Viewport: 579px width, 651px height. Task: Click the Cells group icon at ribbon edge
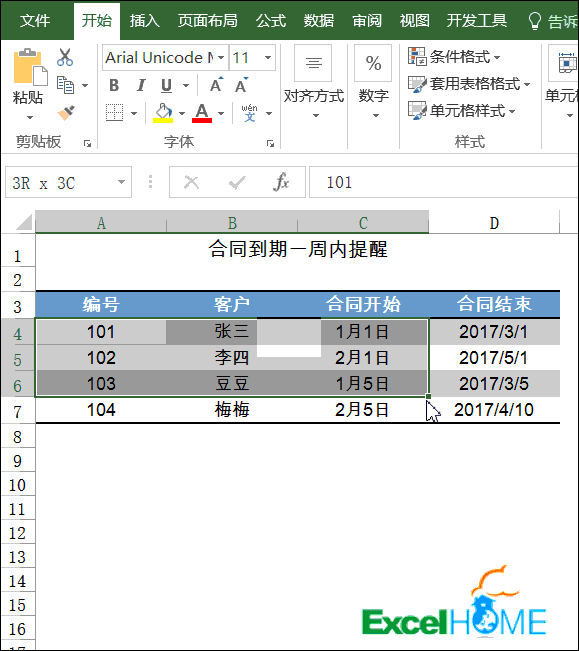(x=567, y=63)
